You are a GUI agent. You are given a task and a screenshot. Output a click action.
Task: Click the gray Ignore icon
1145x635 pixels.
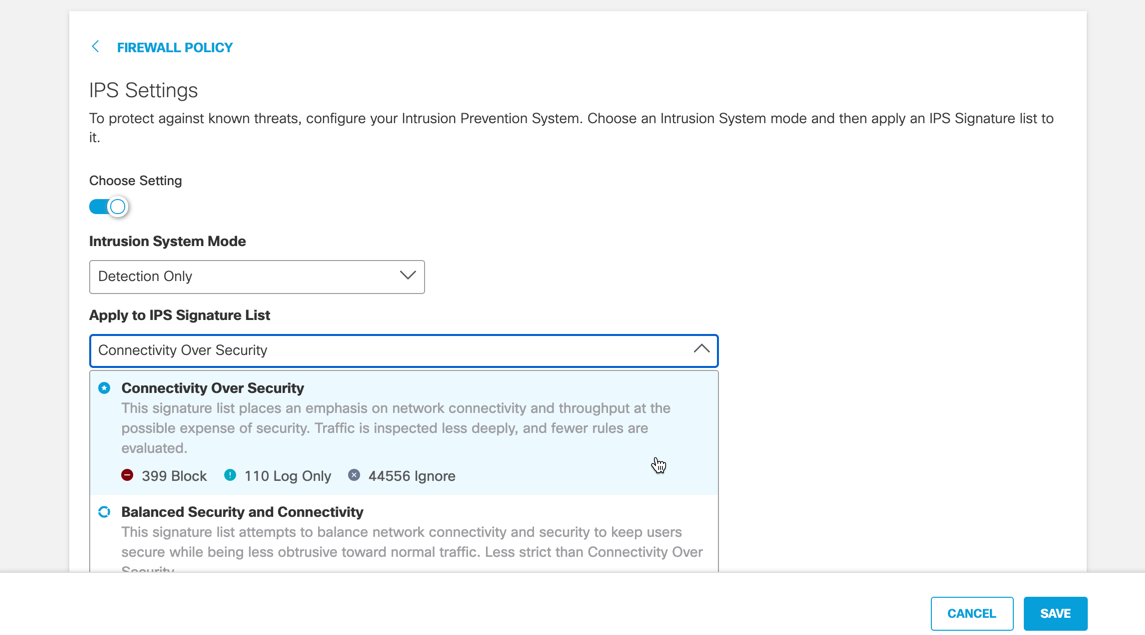click(353, 475)
